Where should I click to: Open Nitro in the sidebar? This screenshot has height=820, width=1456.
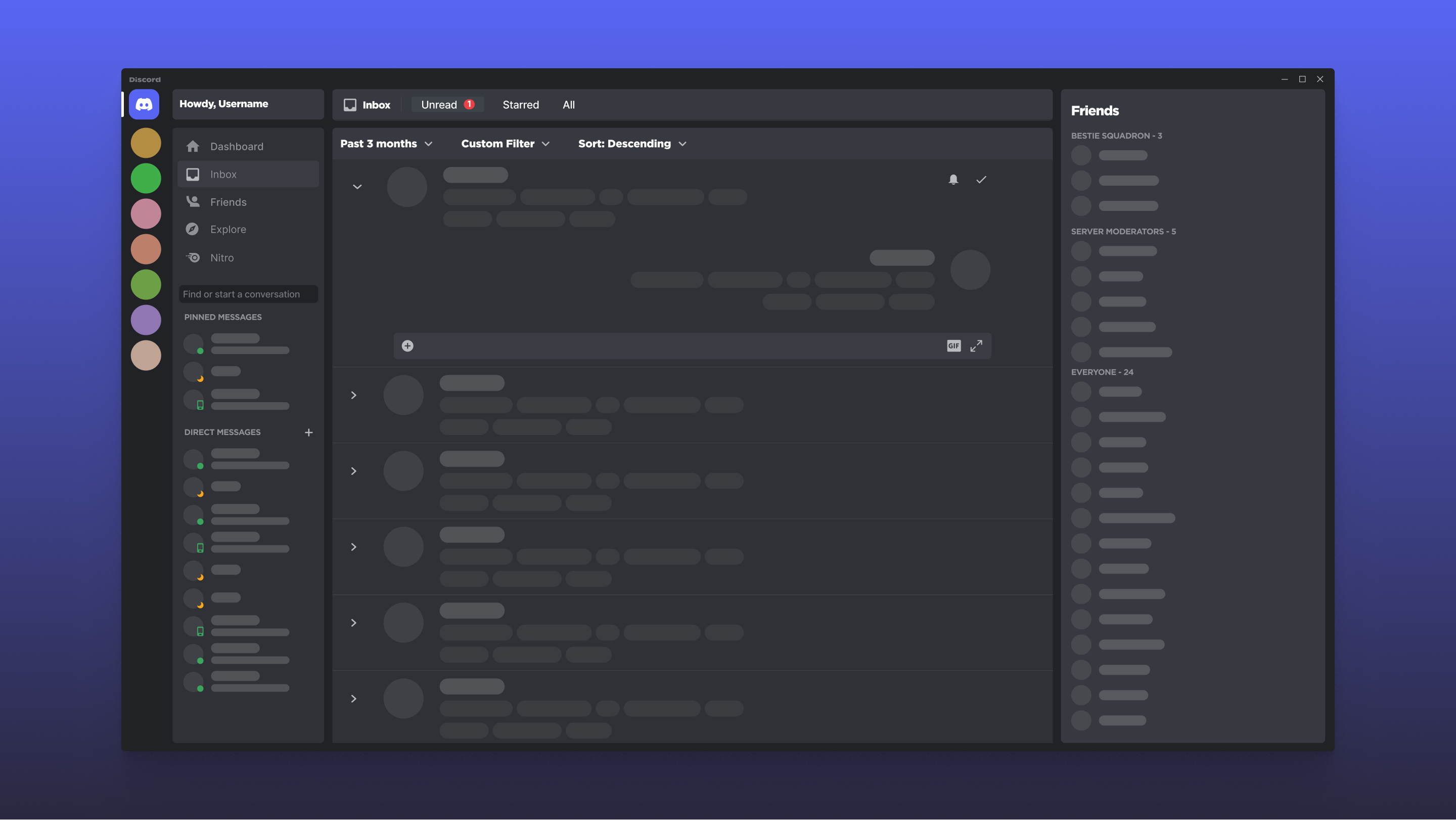coord(221,258)
